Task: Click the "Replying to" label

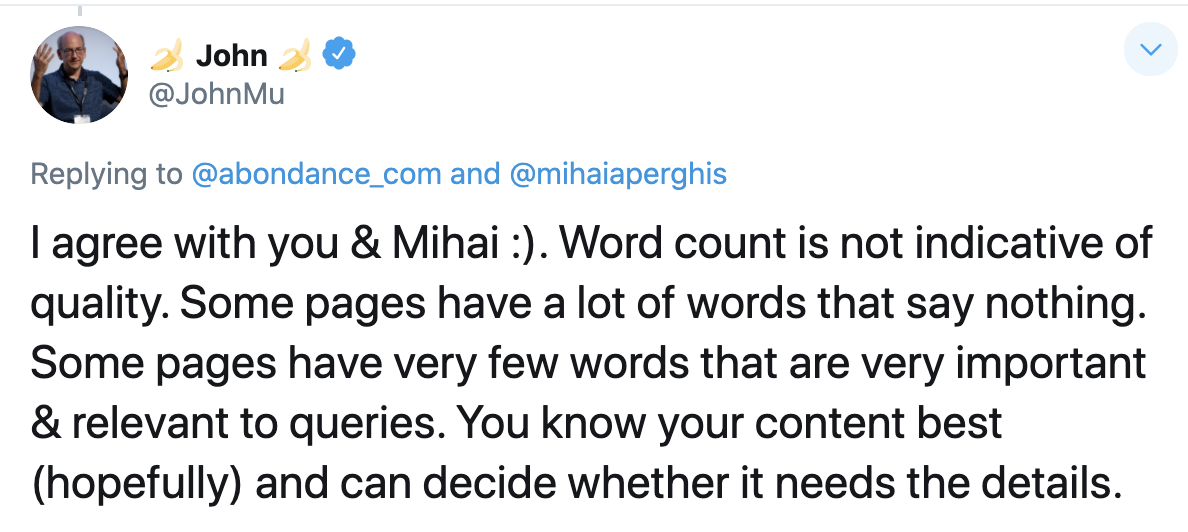Action: (x=106, y=174)
